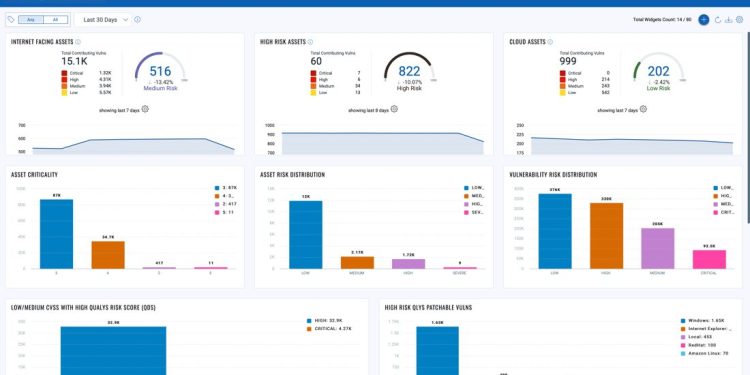The height and width of the screenshot is (375, 750).
Task: Click info icon beside Last 30 Days
Action: 137,20
